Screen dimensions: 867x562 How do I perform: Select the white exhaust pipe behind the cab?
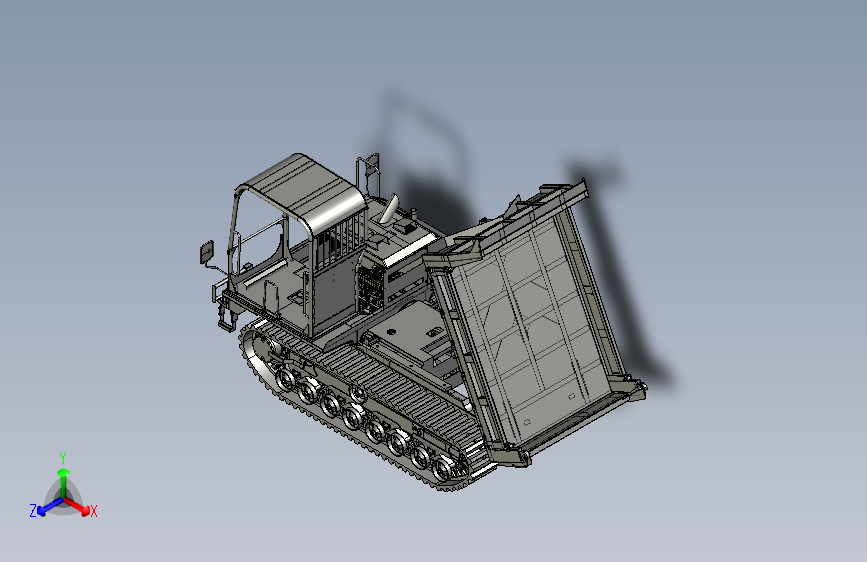click(x=390, y=208)
